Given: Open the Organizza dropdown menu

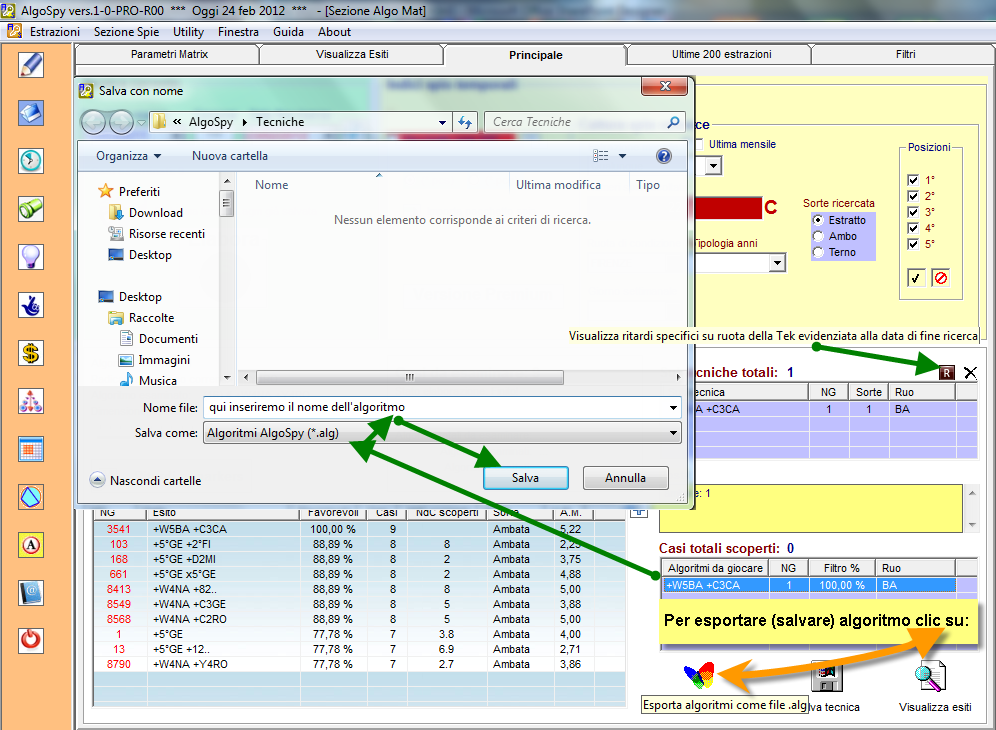Looking at the screenshot, I should 128,156.
